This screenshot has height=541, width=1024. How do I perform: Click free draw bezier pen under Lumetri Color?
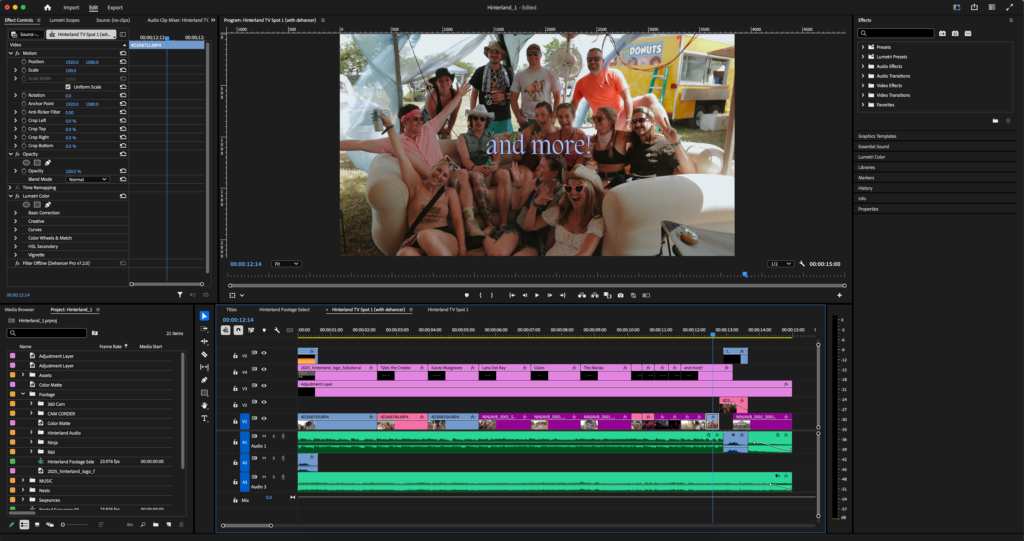48,205
